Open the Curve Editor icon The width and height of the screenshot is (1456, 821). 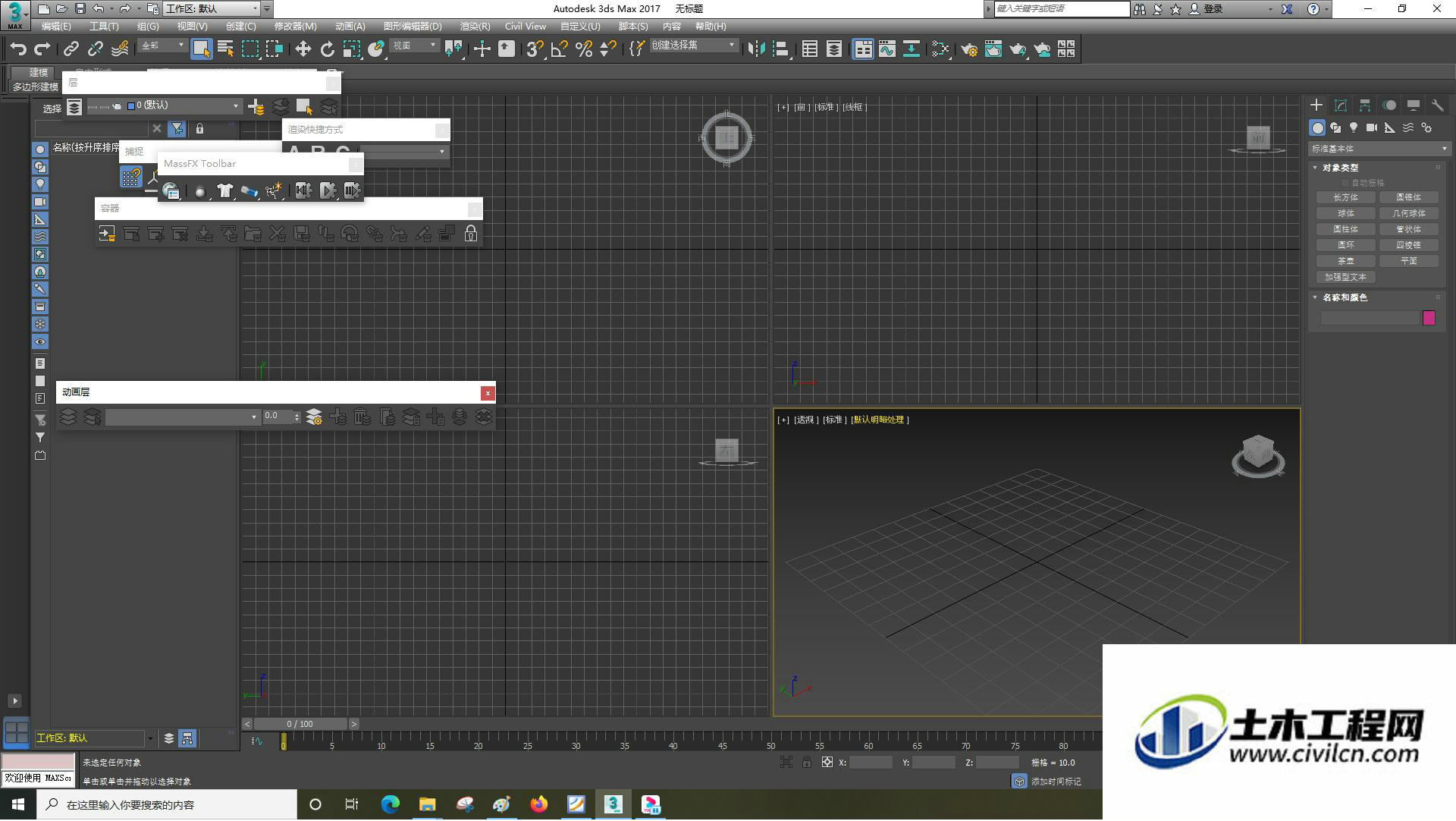886,49
